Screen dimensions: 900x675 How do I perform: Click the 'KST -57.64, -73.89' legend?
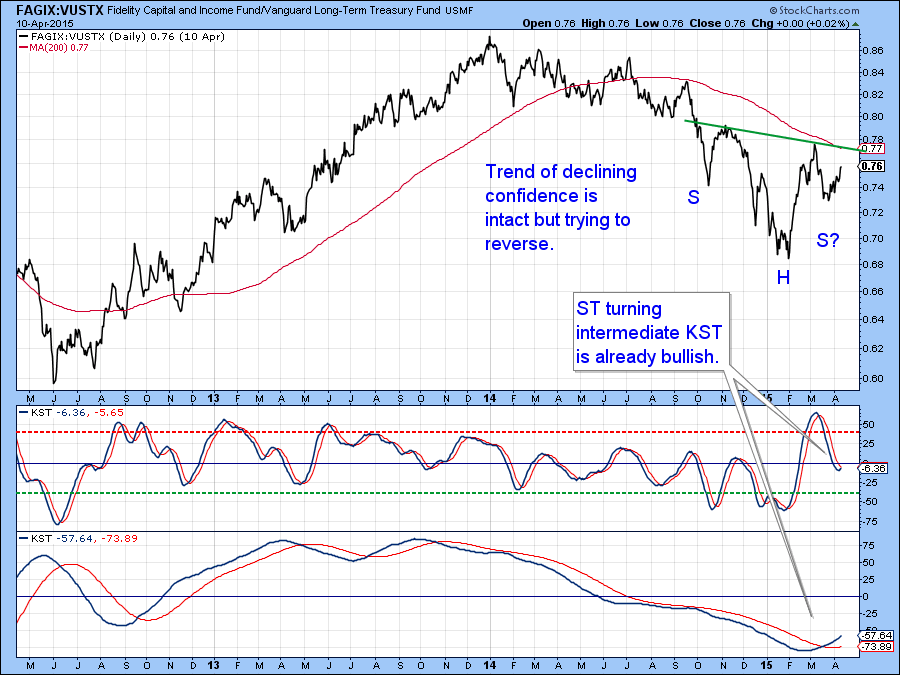click(79, 538)
